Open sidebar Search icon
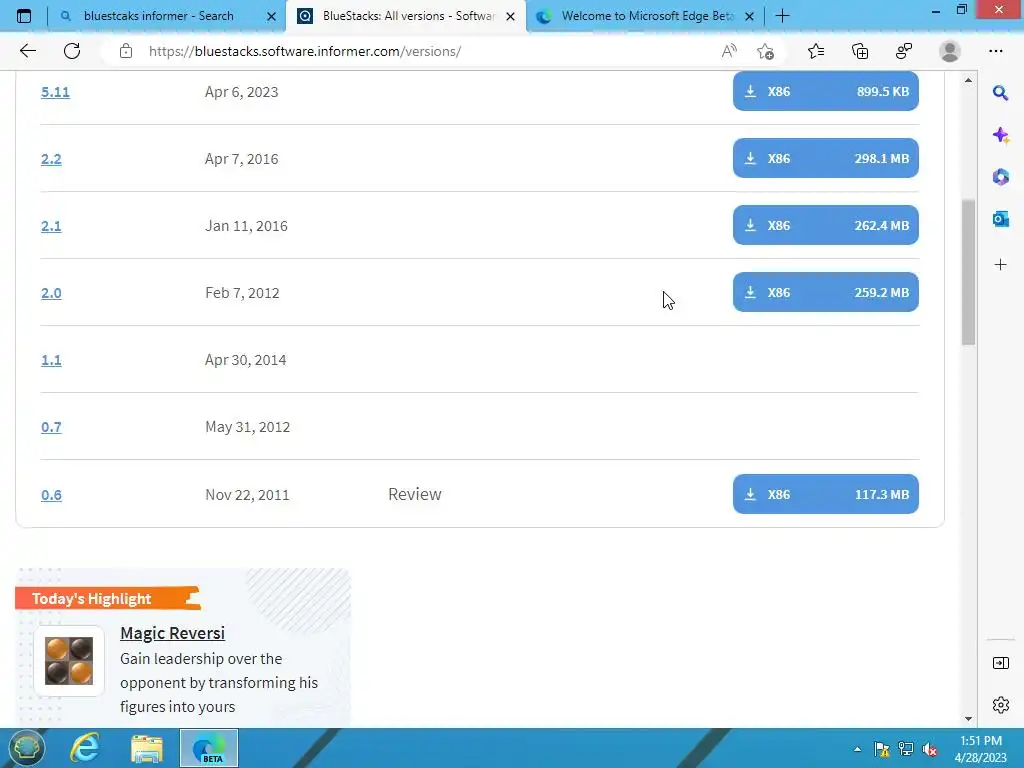The height and width of the screenshot is (768, 1024). pos(1000,93)
